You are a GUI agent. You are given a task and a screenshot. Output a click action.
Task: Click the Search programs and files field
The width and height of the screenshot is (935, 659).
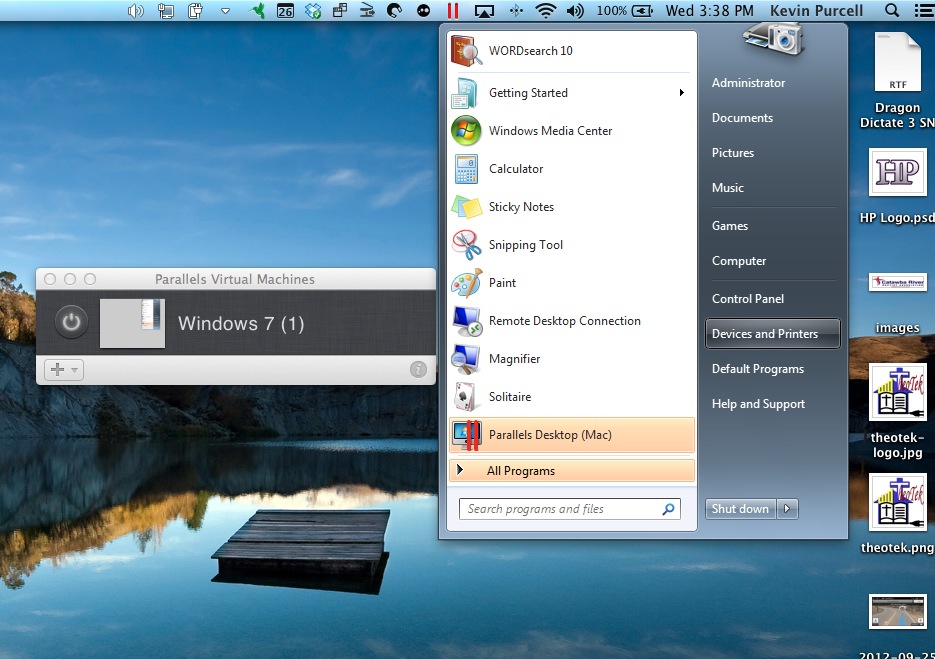tap(569, 509)
